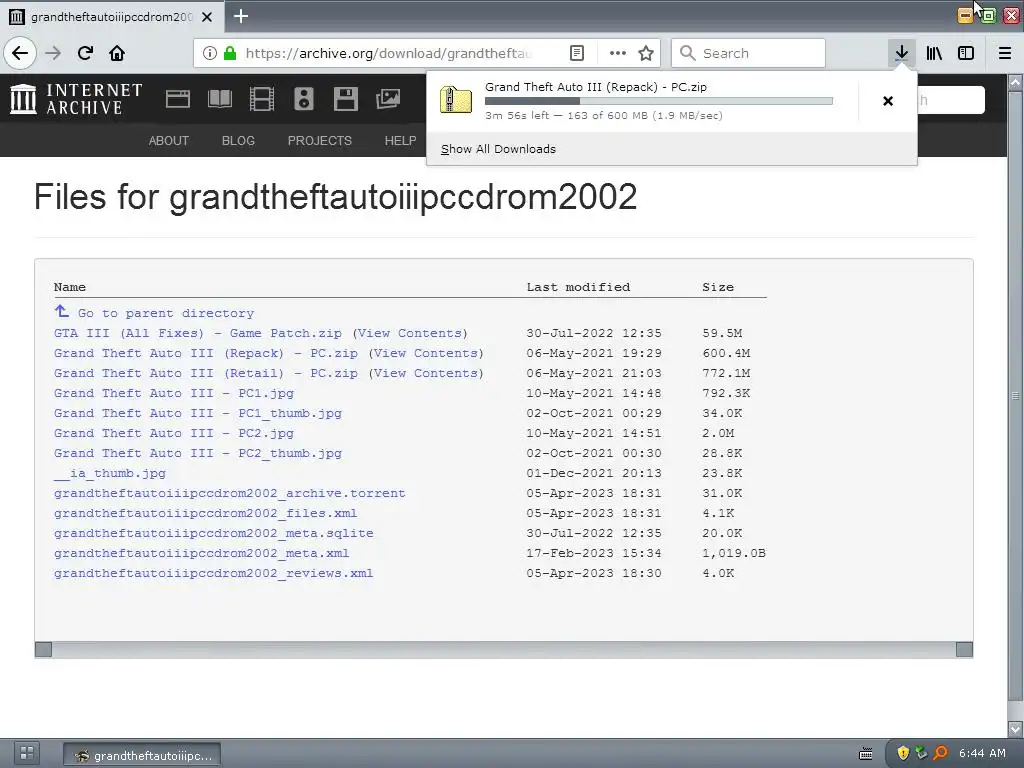
Task: Click the zip file icon in downloads panel
Action: (x=456, y=100)
